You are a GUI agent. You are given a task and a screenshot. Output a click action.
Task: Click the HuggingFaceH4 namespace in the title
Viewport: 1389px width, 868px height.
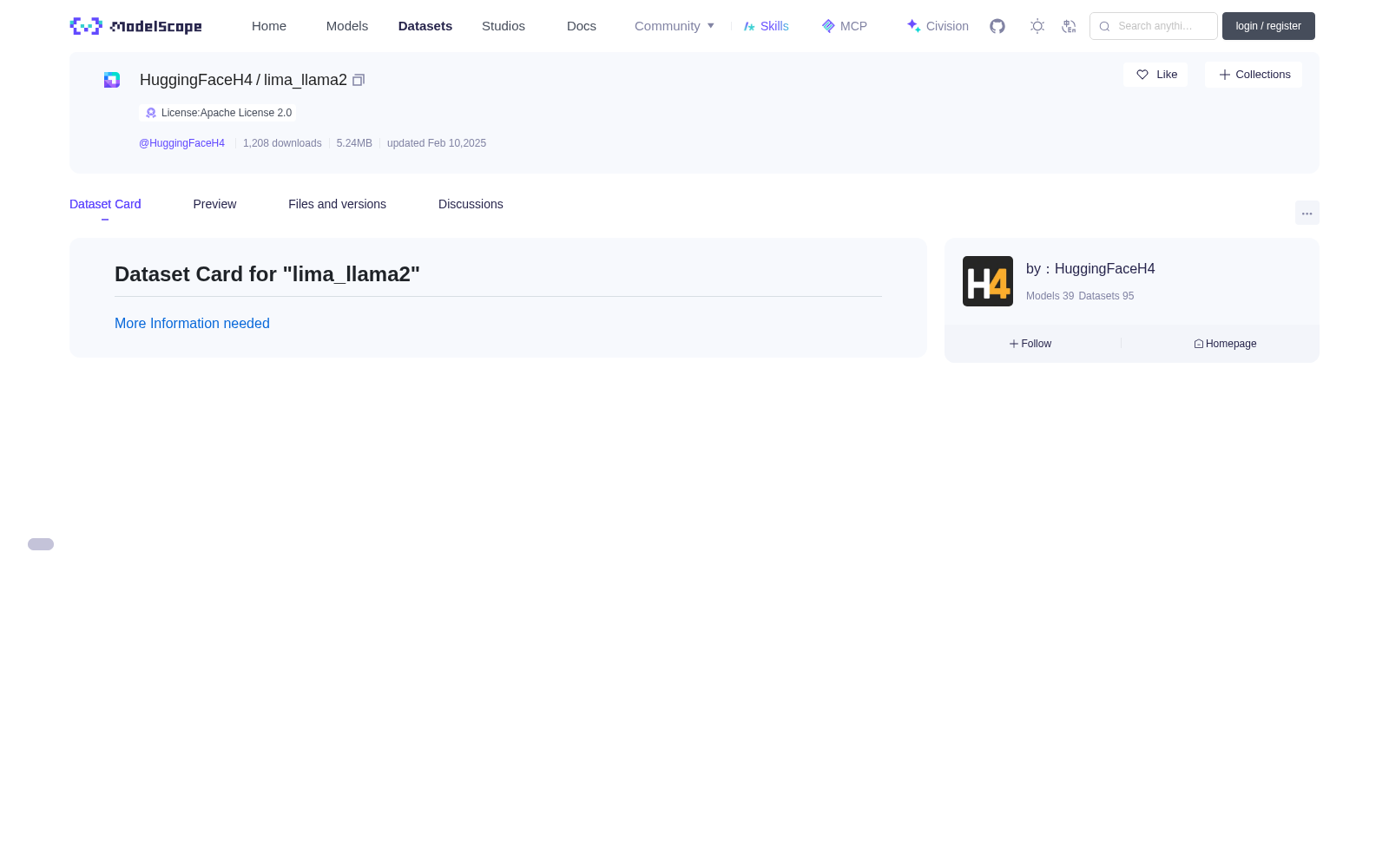coord(196,80)
